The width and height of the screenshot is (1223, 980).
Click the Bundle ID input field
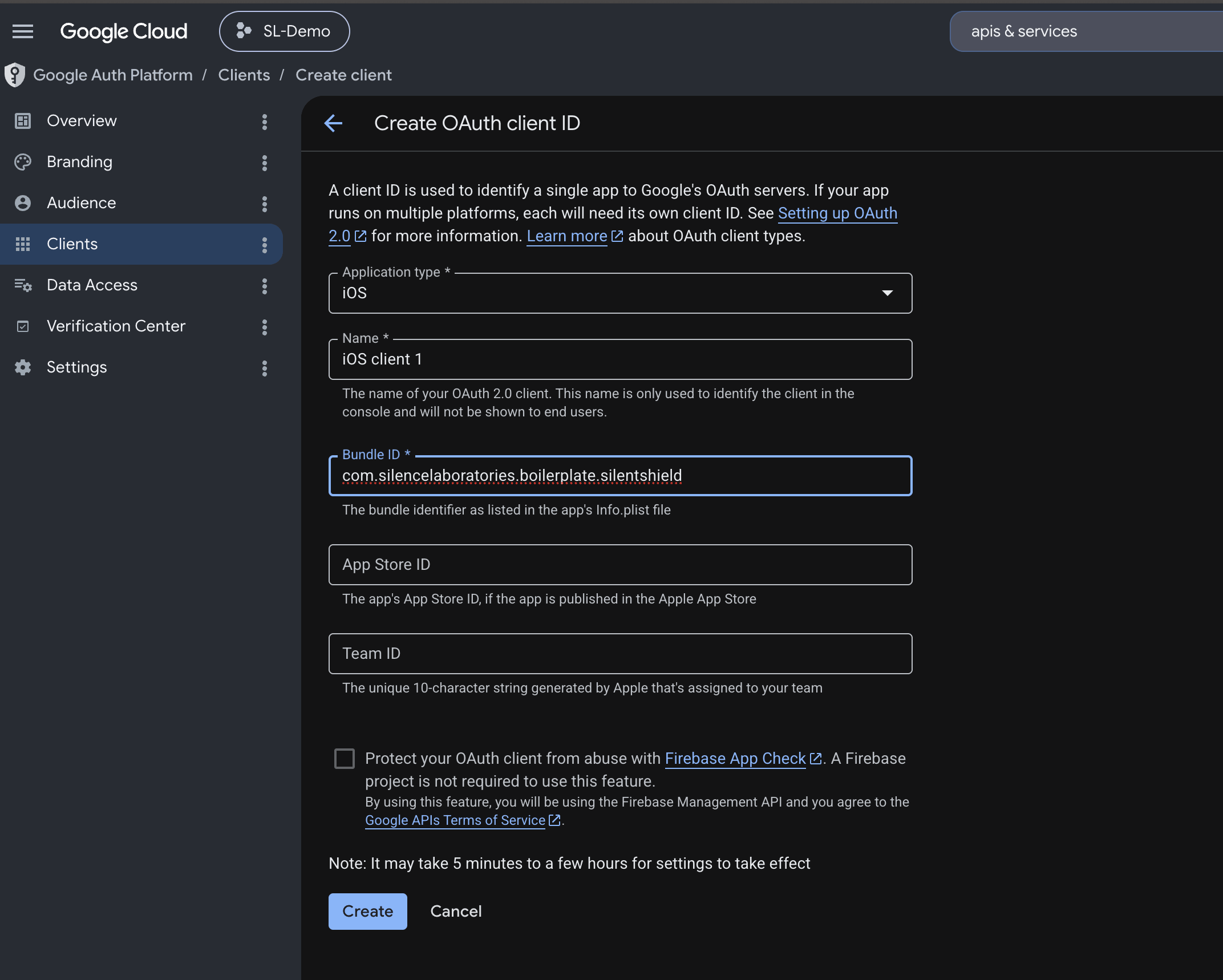621,476
